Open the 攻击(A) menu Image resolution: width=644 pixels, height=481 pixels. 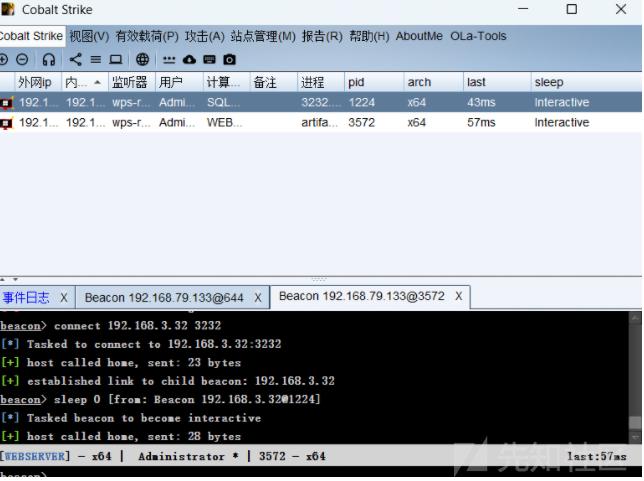click(x=205, y=36)
